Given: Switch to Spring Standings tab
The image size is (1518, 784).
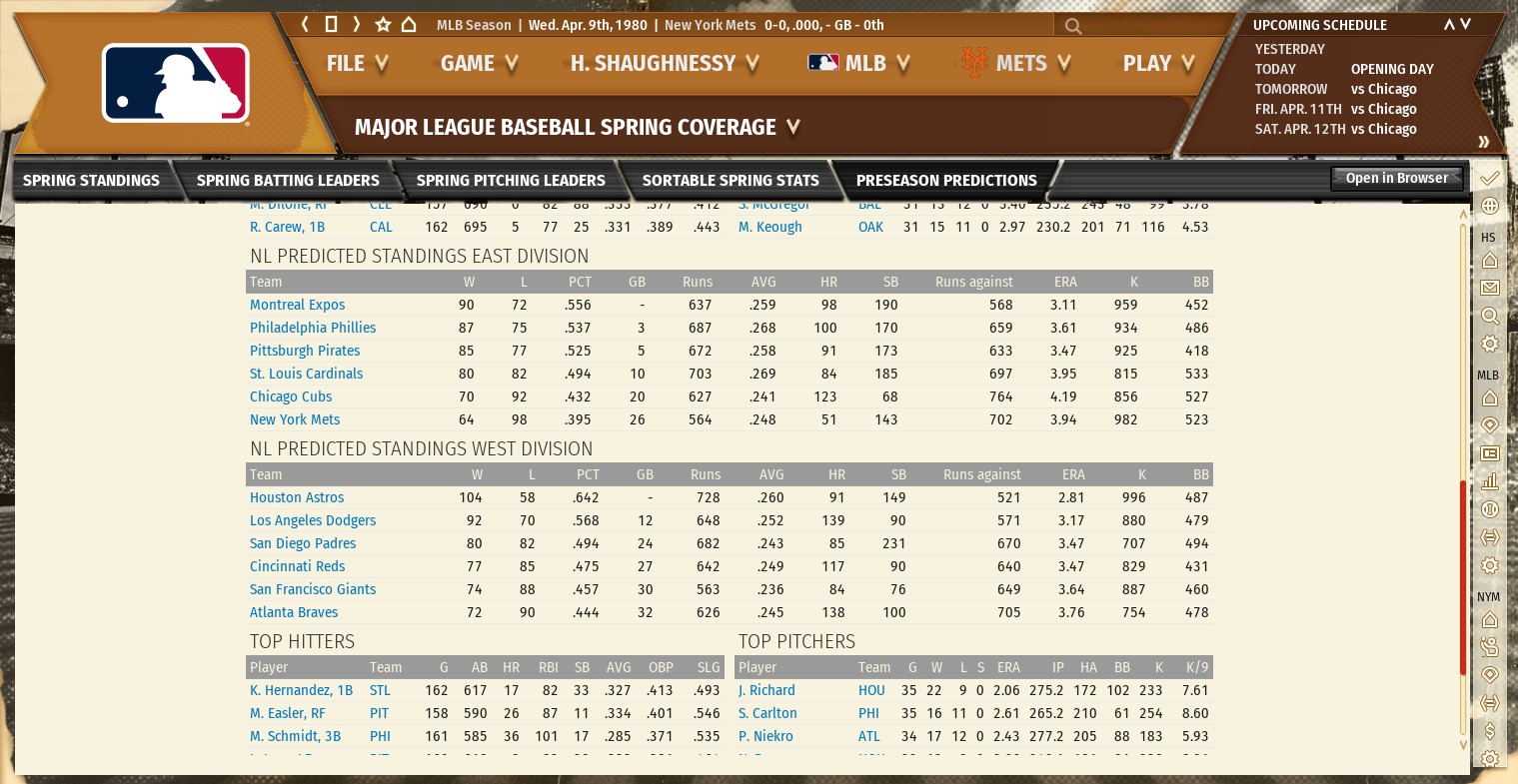Looking at the screenshot, I should (x=91, y=181).
